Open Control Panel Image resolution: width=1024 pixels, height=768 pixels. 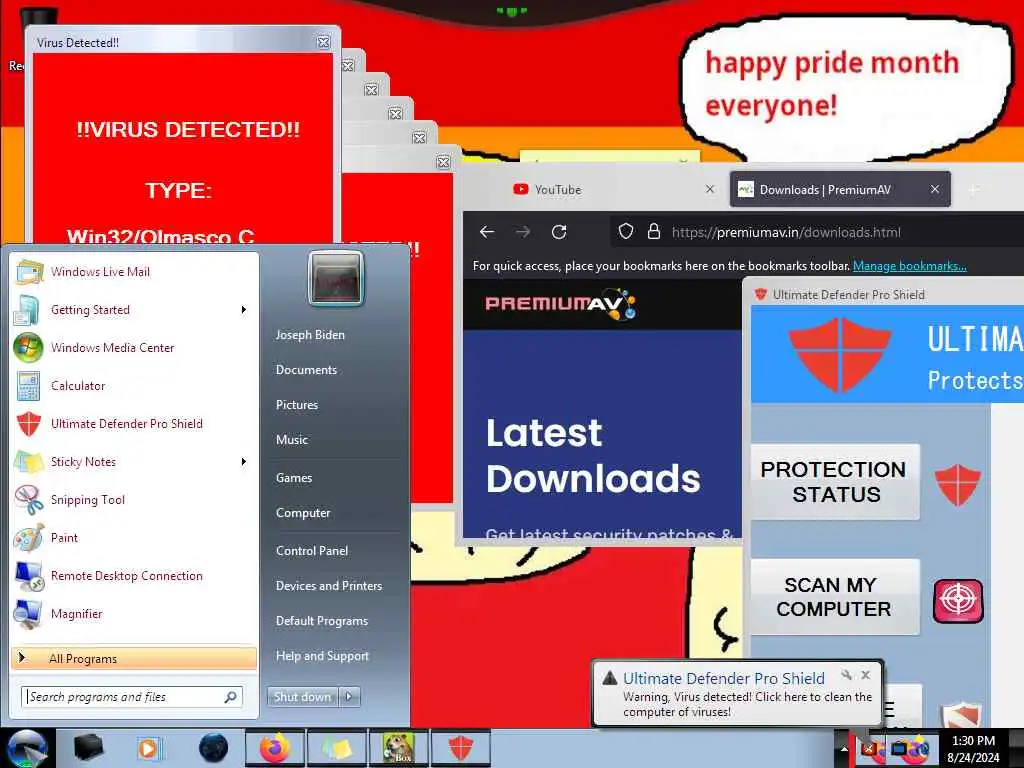tap(312, 551)
